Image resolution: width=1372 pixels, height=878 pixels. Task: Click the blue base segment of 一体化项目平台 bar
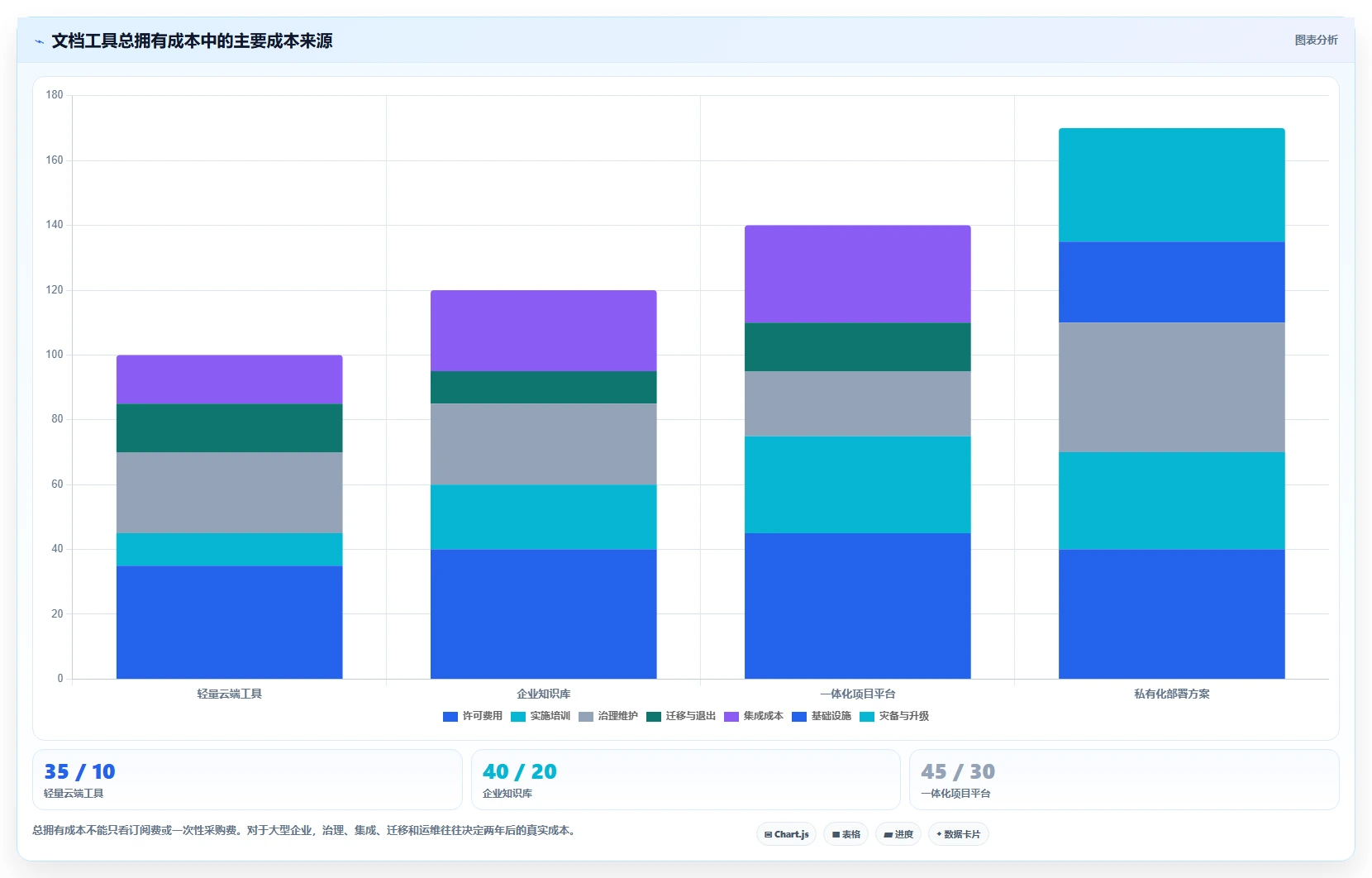(857, 606)
